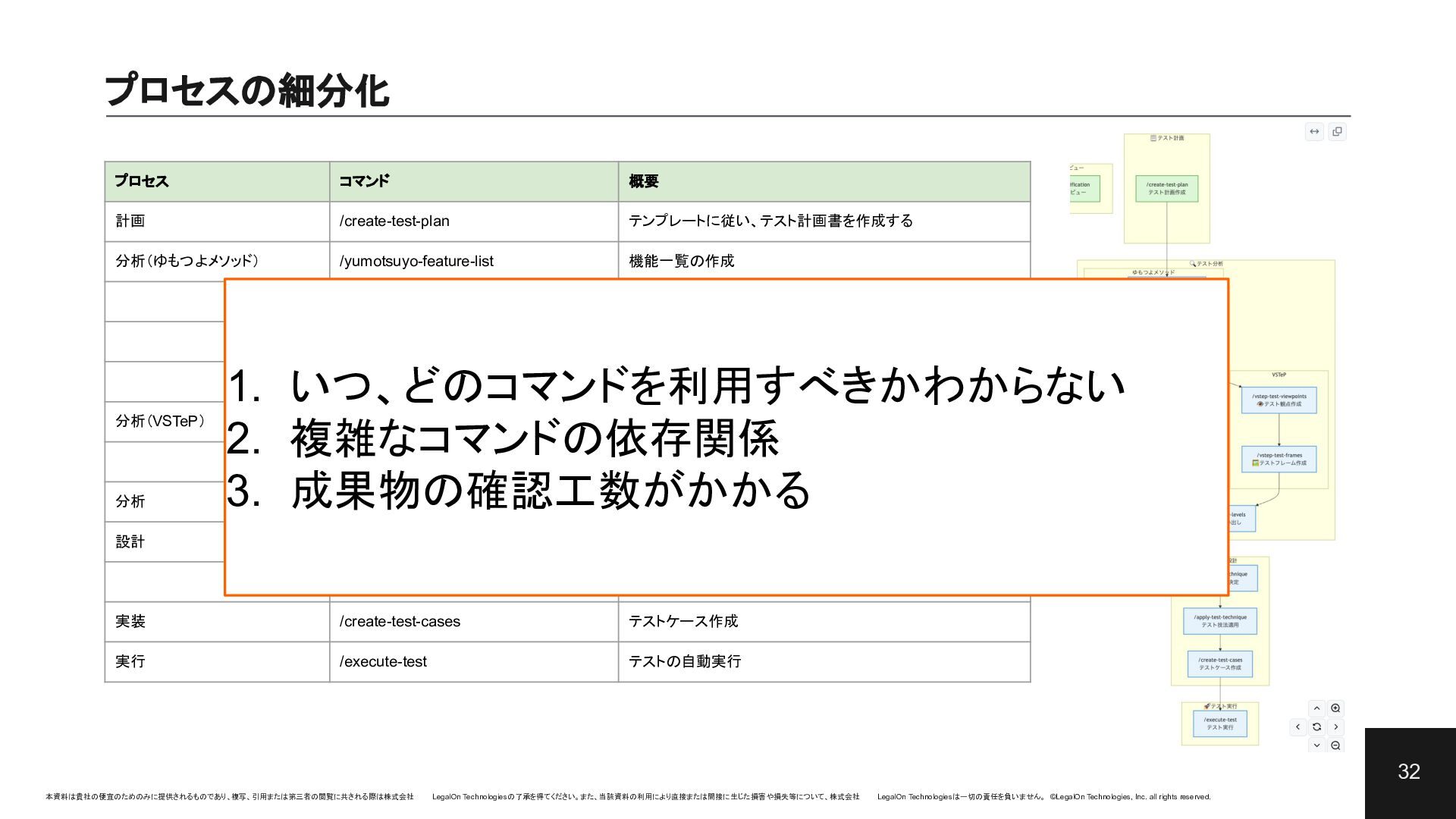1456x819 pixels.
Task: Click the /execute-test diagram node
Action: click(x=1219, y=723)
